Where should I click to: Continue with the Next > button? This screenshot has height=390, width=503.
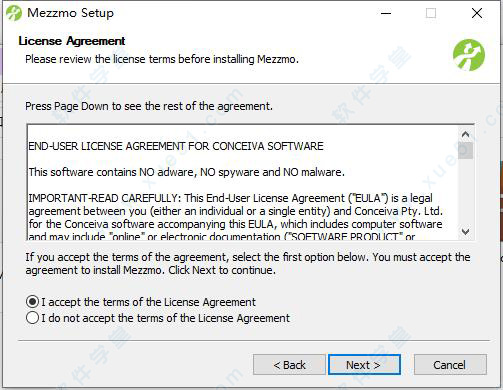[x=364, y=365]
